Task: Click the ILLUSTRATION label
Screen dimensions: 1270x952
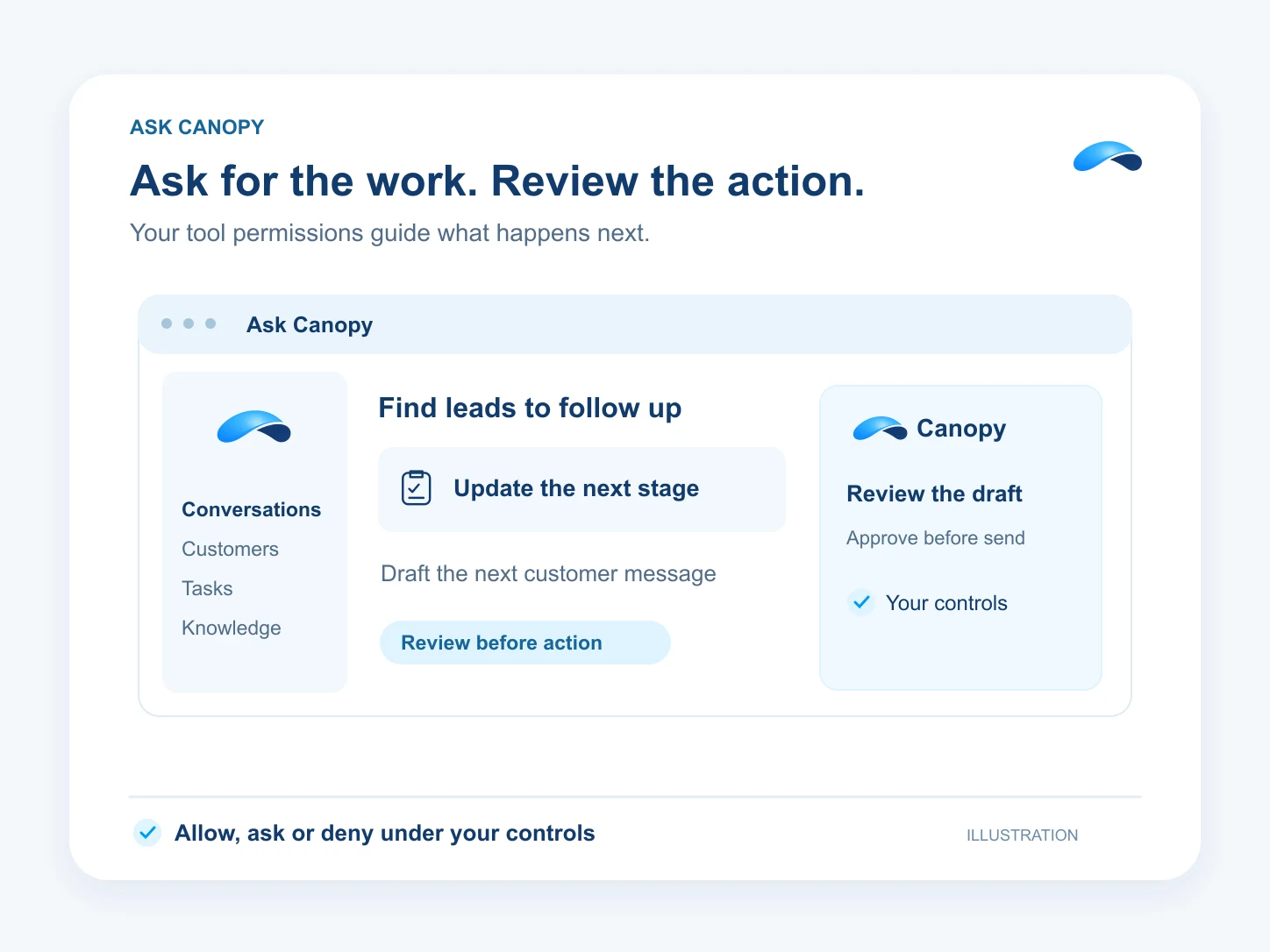Action: point(1023,835)
